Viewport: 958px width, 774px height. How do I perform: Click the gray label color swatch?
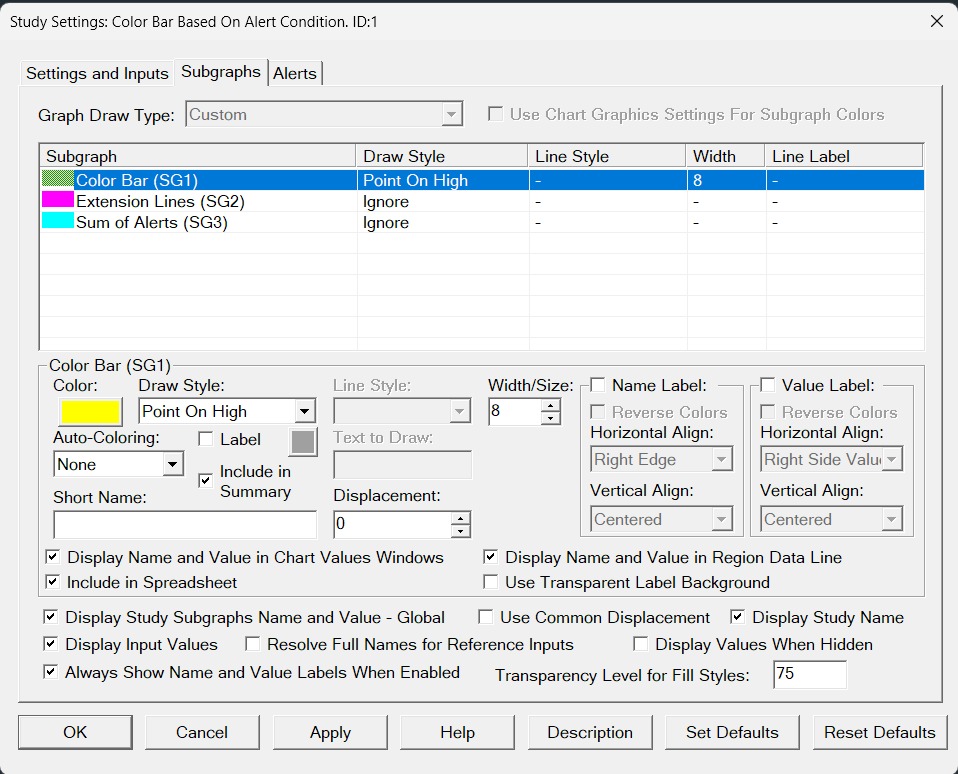pos(302,442)
